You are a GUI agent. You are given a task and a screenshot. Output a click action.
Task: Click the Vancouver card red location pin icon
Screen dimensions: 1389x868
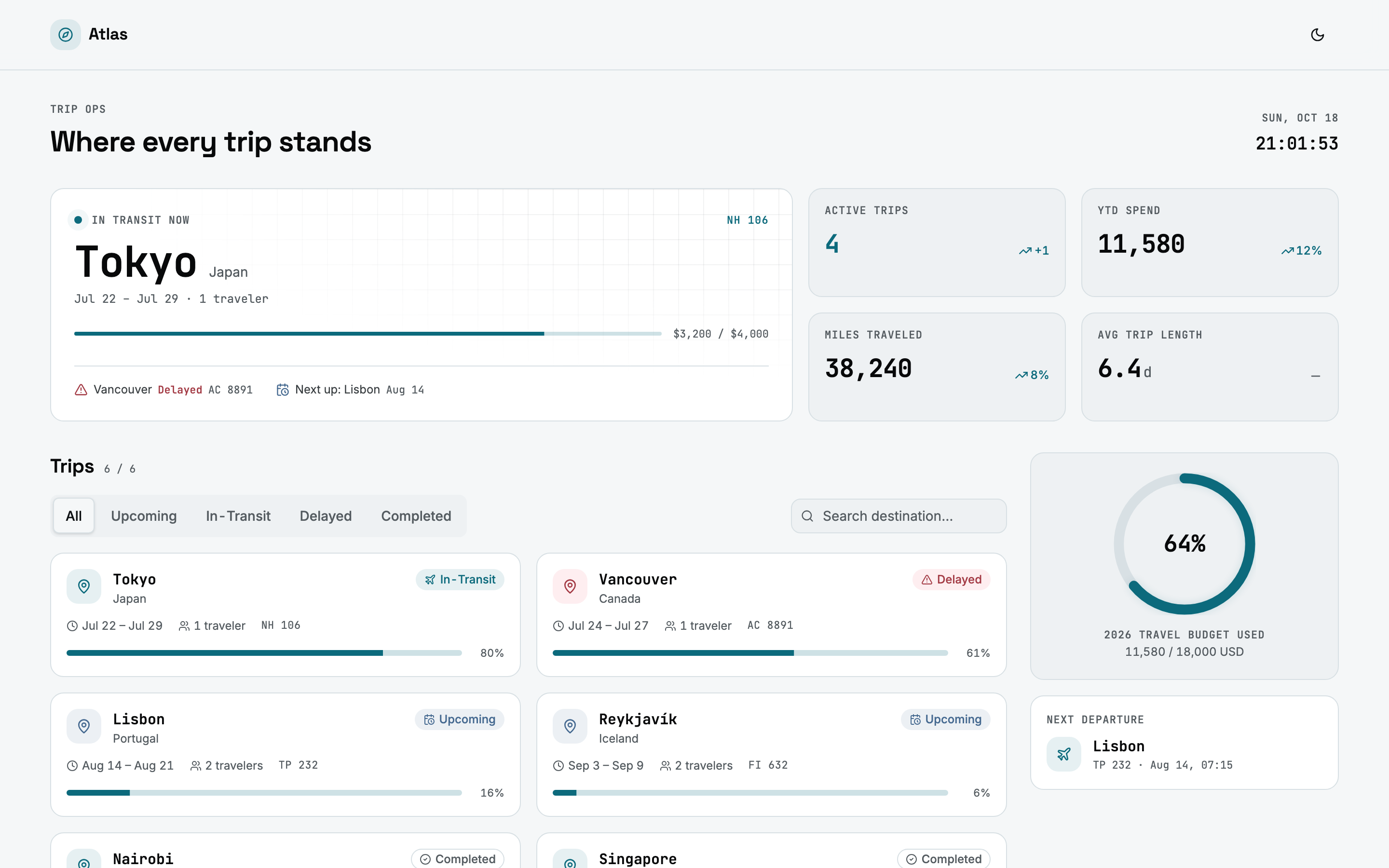(x=570, y=586)
